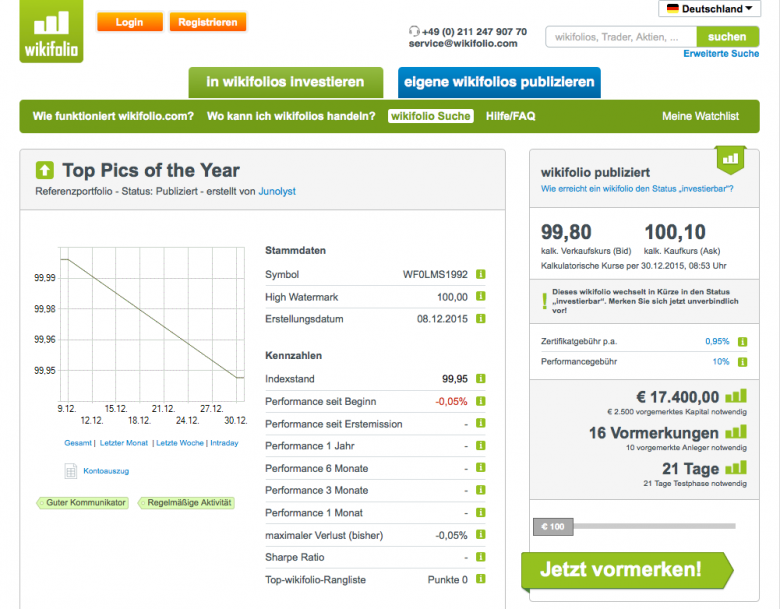This screenshot has height=609, width=780.
Task: Click the Registrieren button
Action: [x=208, y=22]
